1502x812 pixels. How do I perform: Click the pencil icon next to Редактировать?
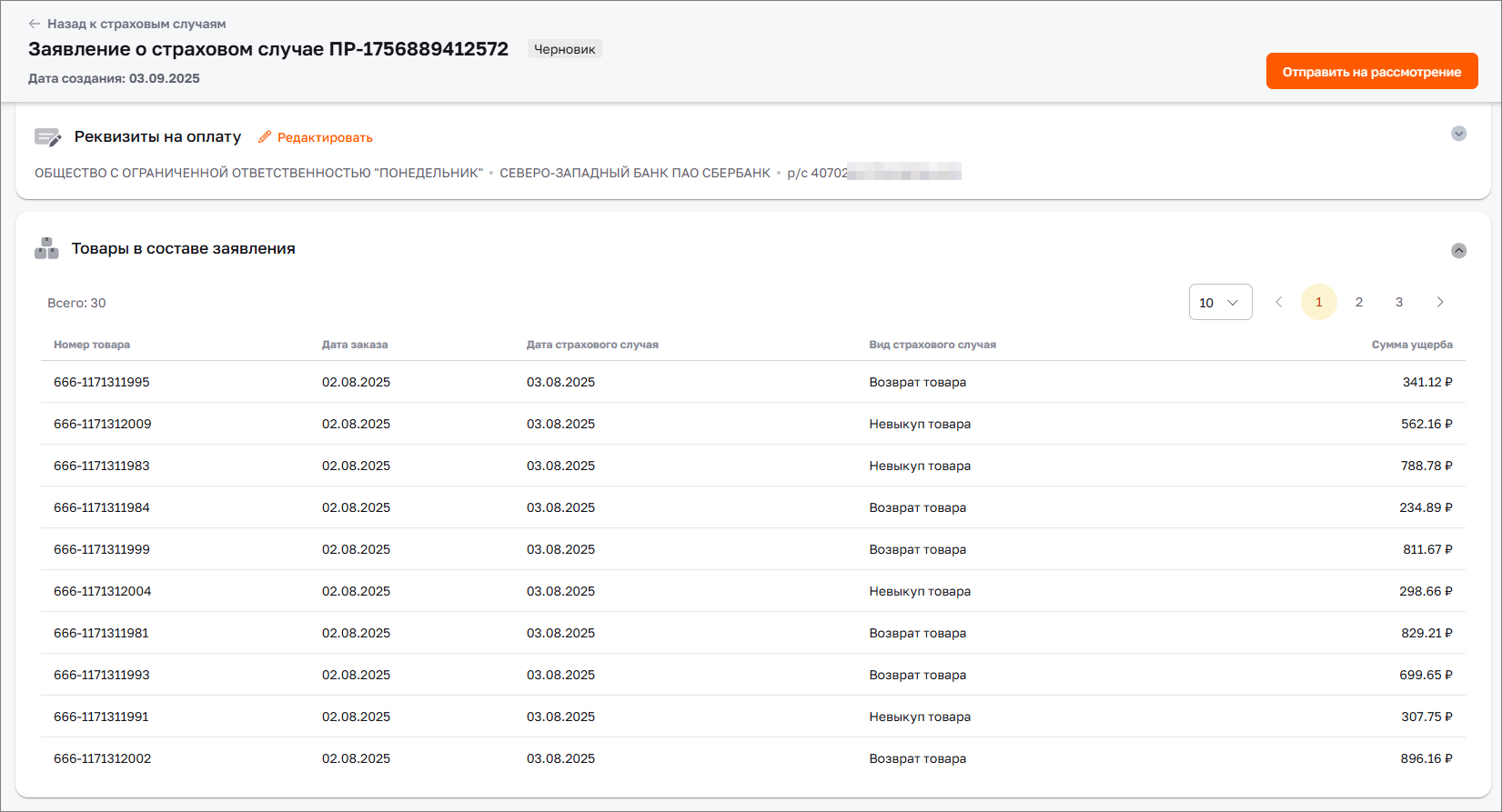click(x=265, y=137)
